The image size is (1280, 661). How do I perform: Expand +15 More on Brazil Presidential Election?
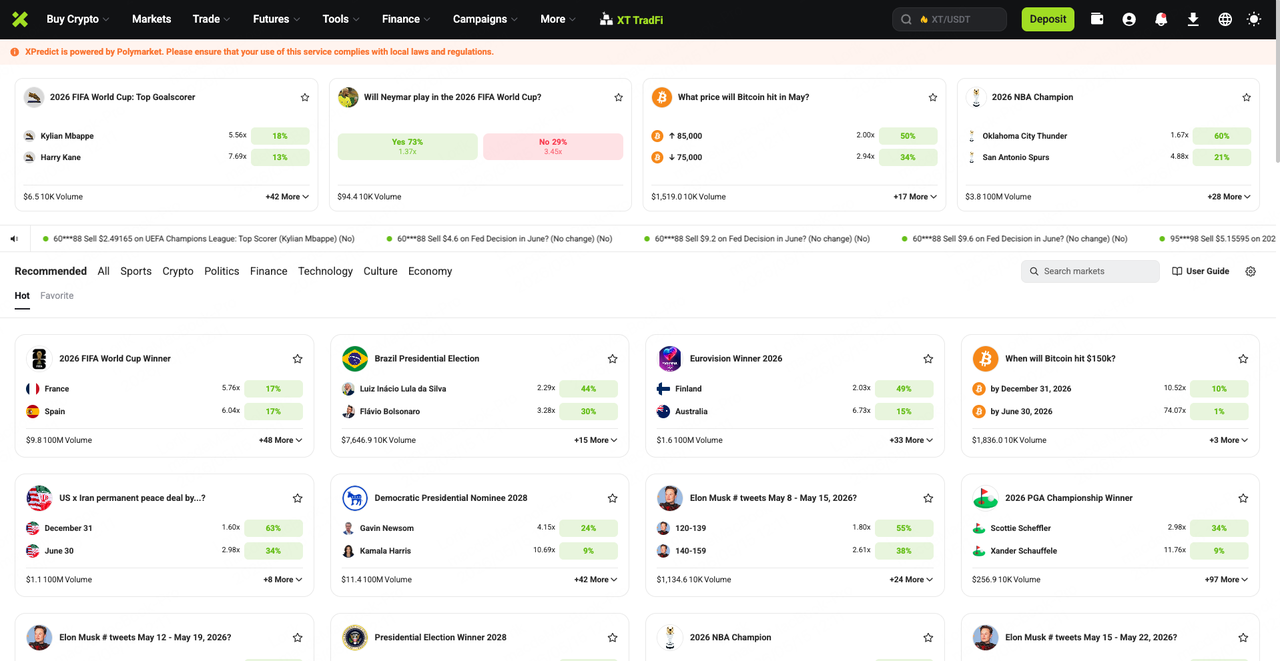(595, 440)
